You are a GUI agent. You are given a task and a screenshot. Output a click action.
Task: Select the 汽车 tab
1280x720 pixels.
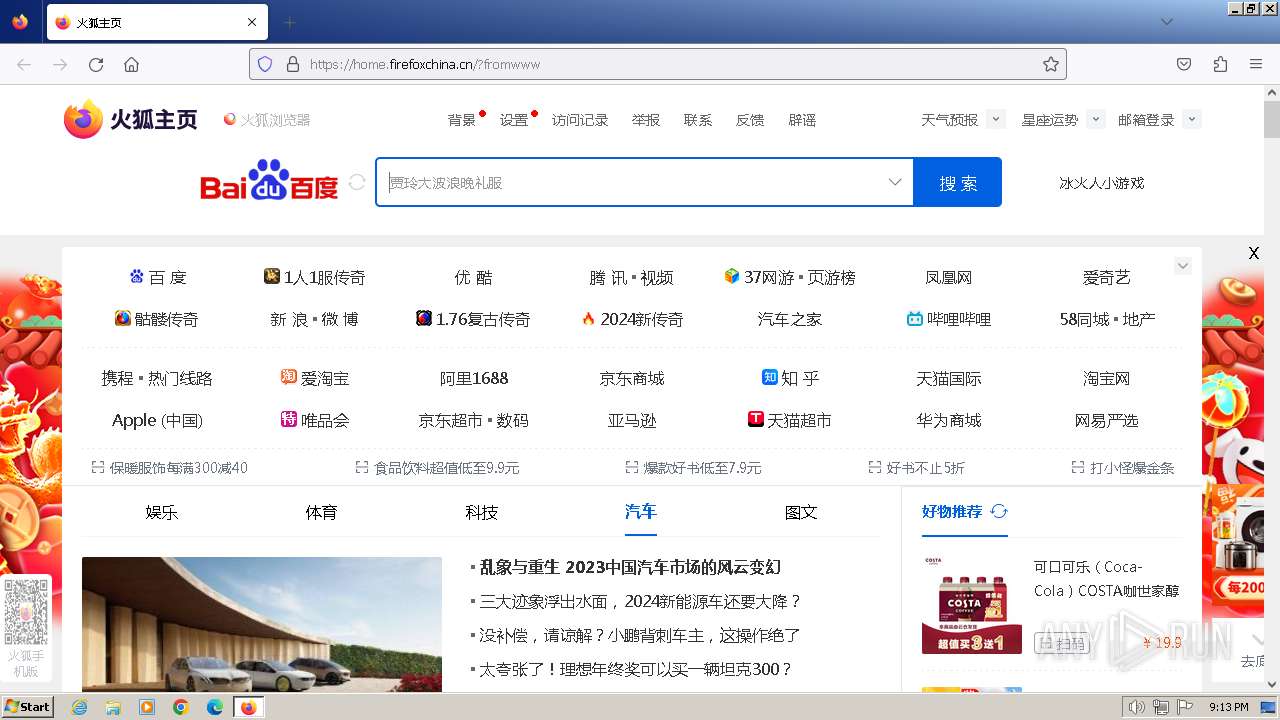(641, 511)
